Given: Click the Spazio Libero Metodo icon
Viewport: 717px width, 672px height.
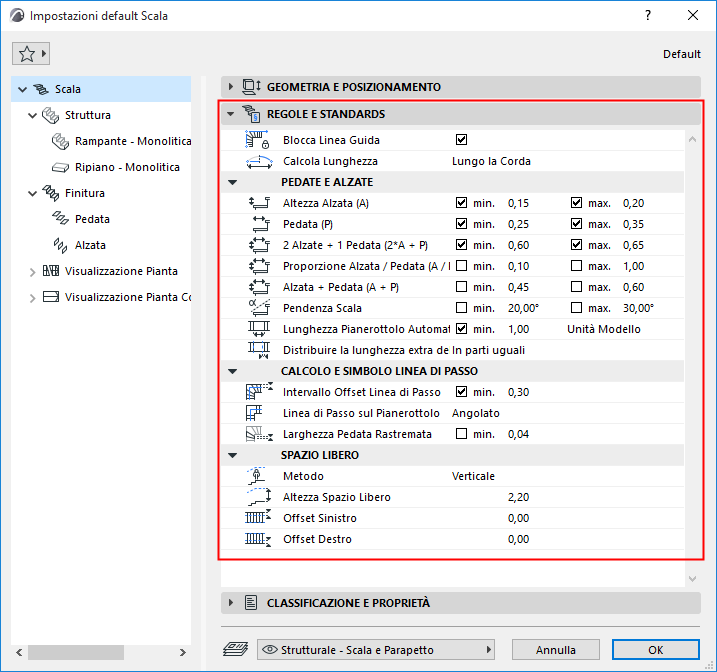Looking at the screenshot, I should [257, 476].
